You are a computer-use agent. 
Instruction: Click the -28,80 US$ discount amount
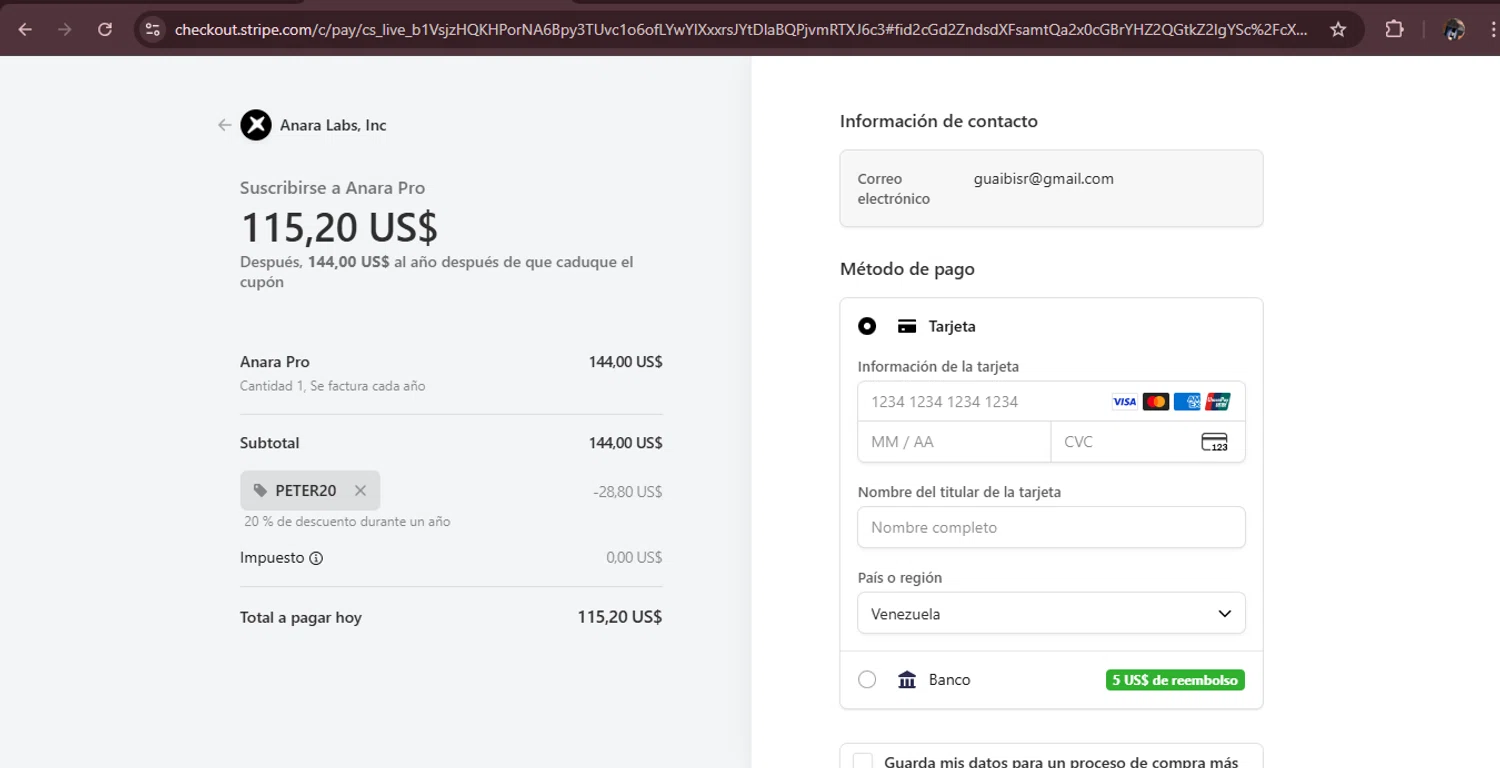point(628,492)
